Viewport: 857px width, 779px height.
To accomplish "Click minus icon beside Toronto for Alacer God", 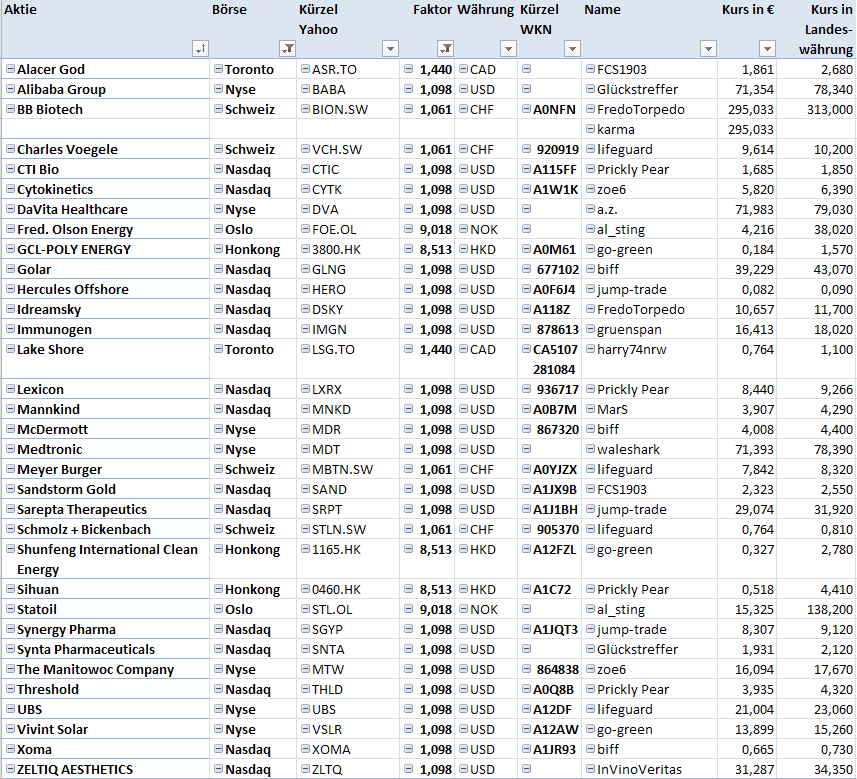I will [218, 69].
